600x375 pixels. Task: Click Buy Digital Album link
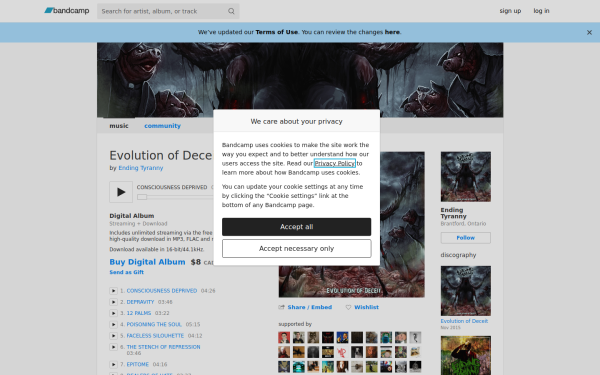click(147, 262)
